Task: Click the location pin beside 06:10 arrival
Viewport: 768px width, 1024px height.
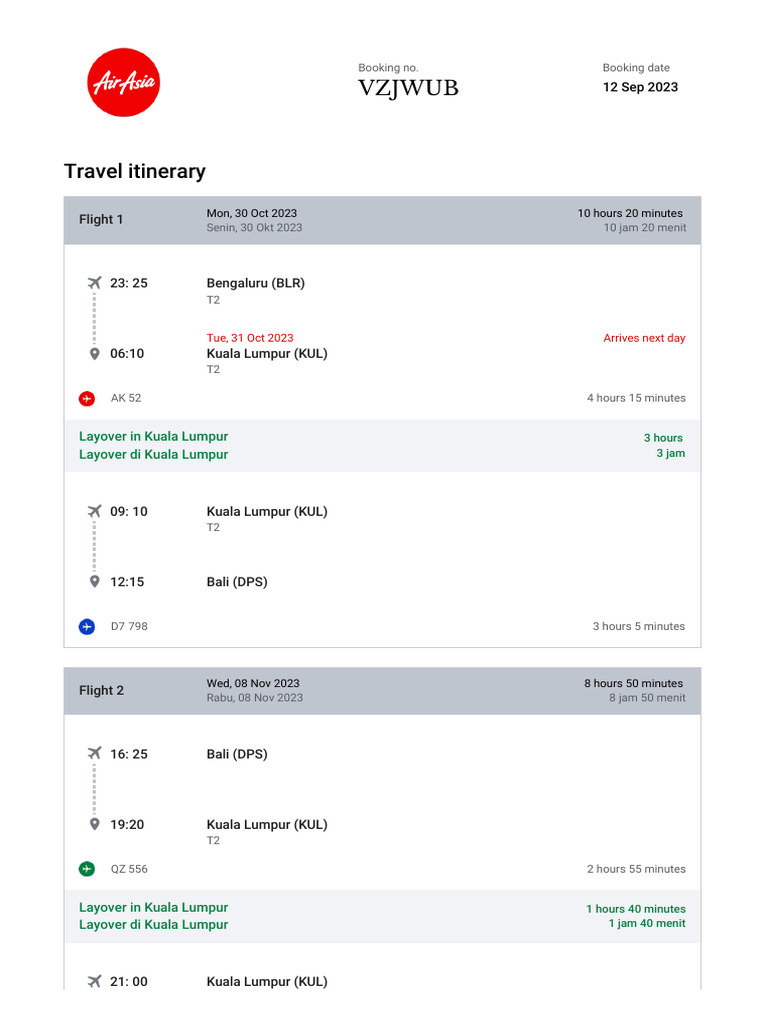Action: click(x=95, y=354)
